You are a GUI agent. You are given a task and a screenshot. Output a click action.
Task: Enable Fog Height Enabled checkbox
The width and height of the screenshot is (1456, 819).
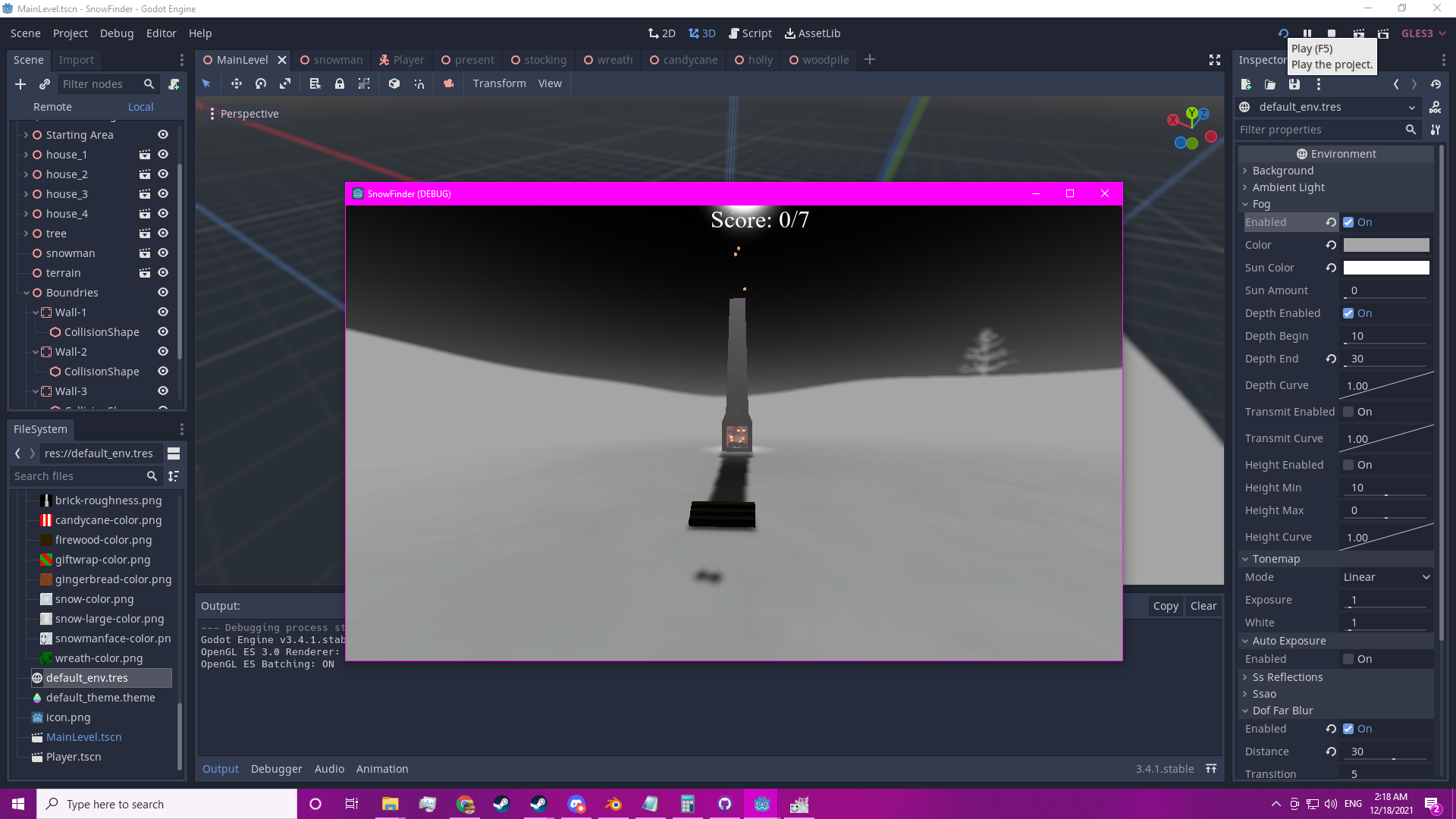pos(1348,465)
